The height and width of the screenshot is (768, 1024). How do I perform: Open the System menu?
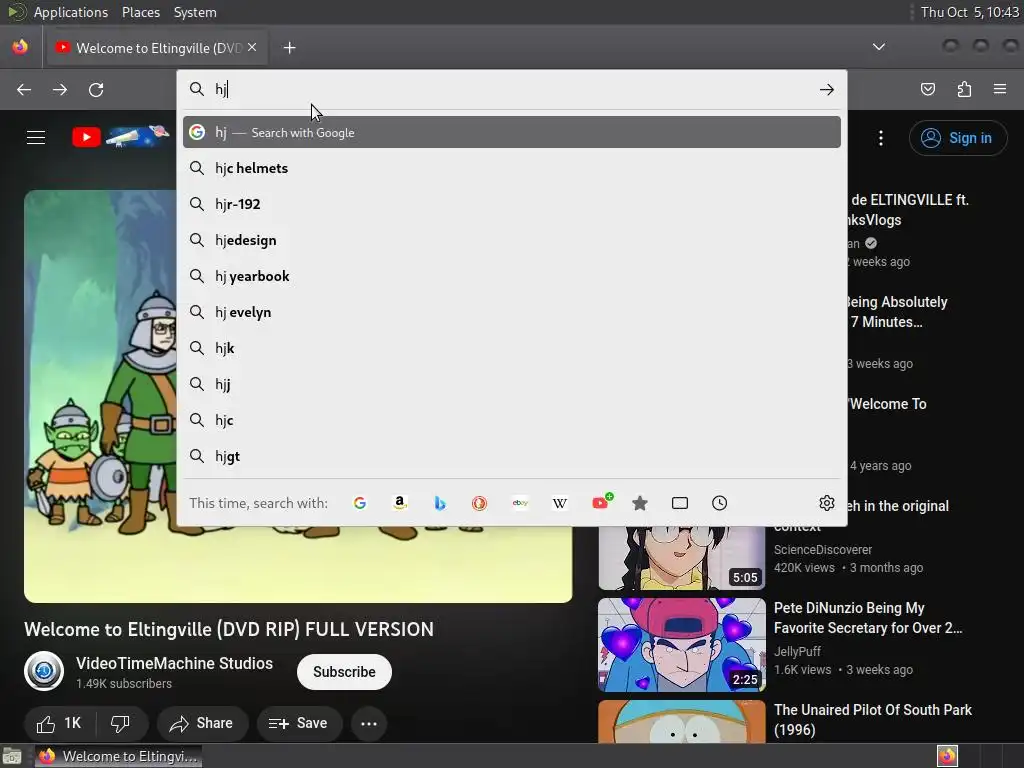[x=195, y=12]
